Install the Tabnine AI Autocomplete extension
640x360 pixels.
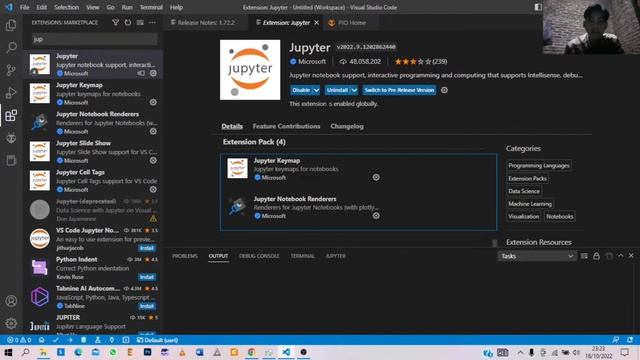[147, 306]
